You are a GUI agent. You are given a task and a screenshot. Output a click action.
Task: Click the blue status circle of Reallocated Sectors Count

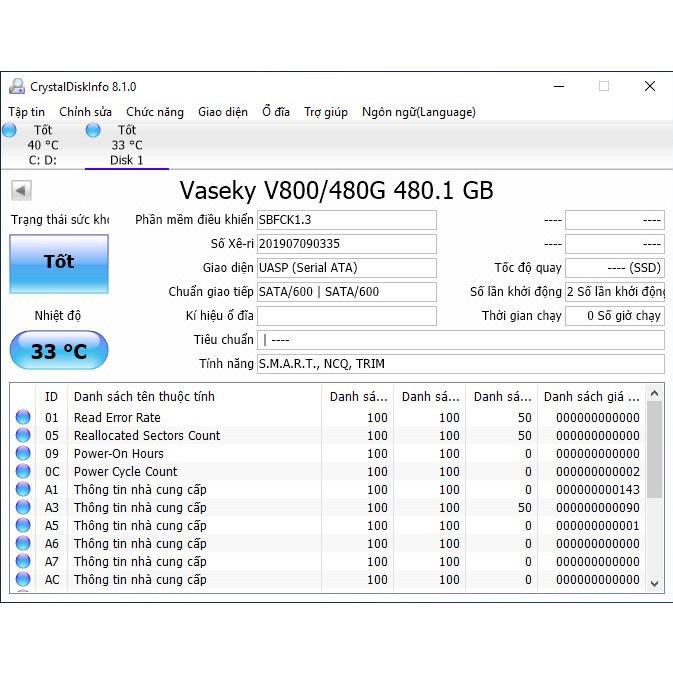[23, 435]
